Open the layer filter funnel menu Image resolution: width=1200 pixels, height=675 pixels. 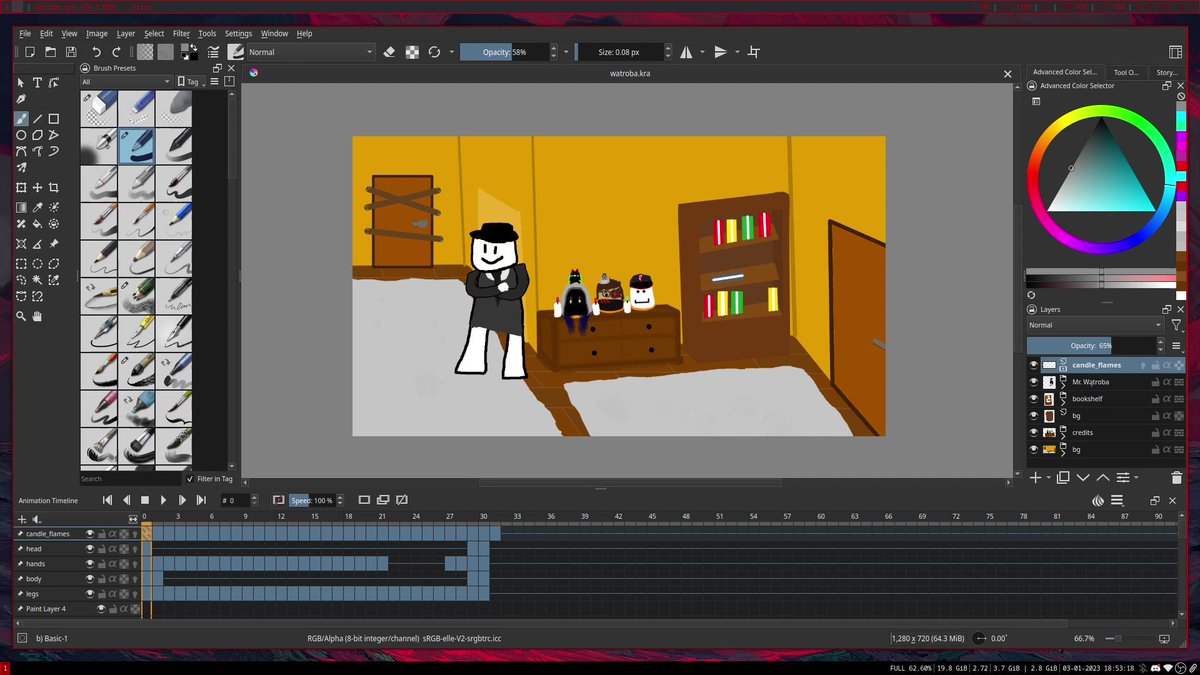(x=1176, y=325)
